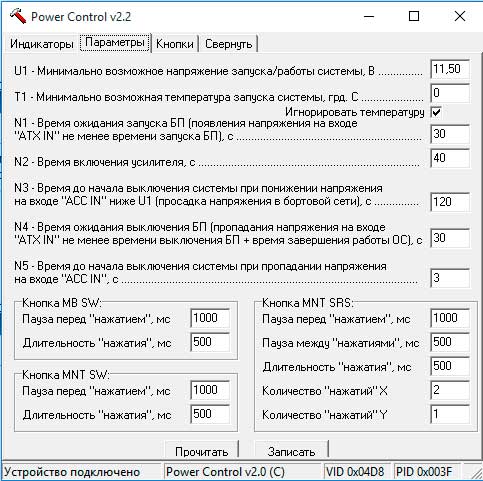Click the N5 ACC IN loss time field
This screenshot has width=483, height=481.
[x=450, y=278]
